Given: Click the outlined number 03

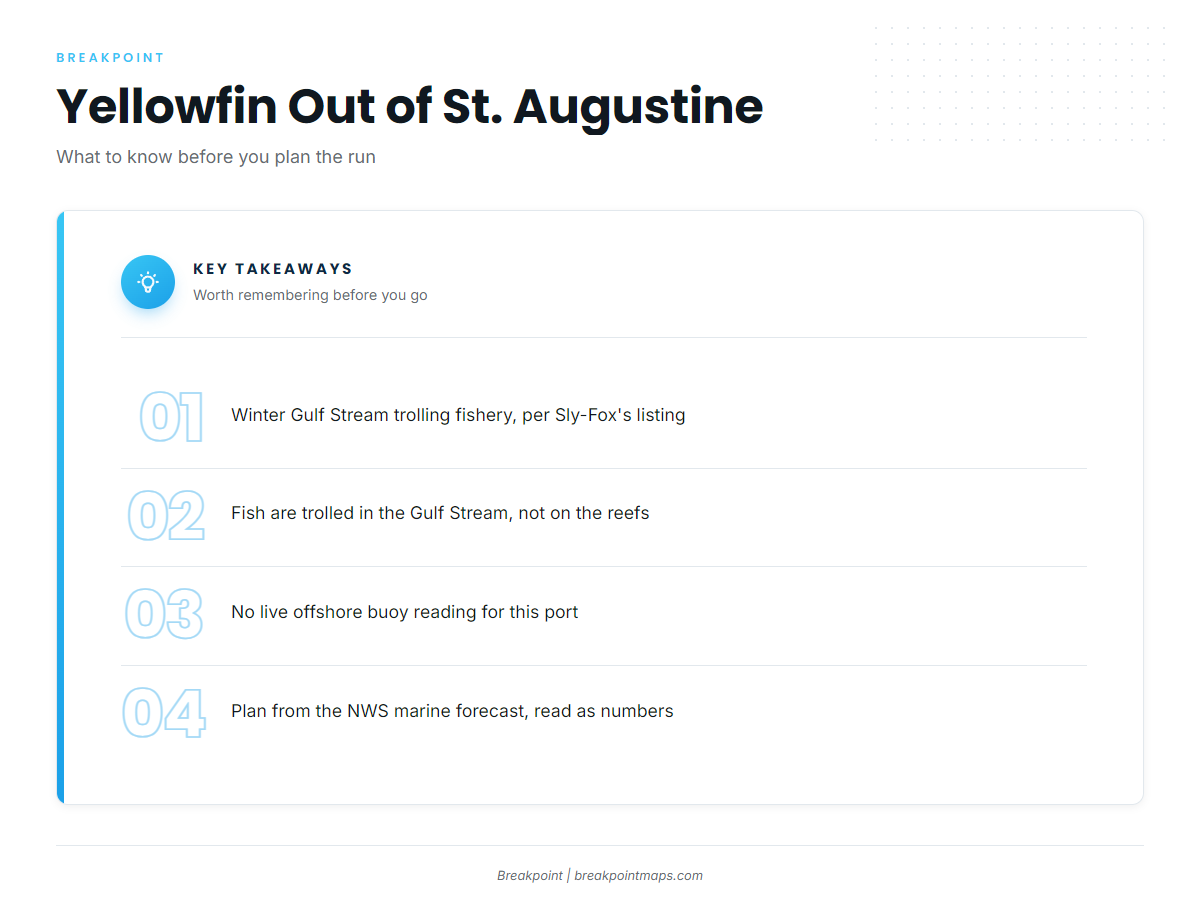Looking at the screenshot, I should (x=164, y=614).
